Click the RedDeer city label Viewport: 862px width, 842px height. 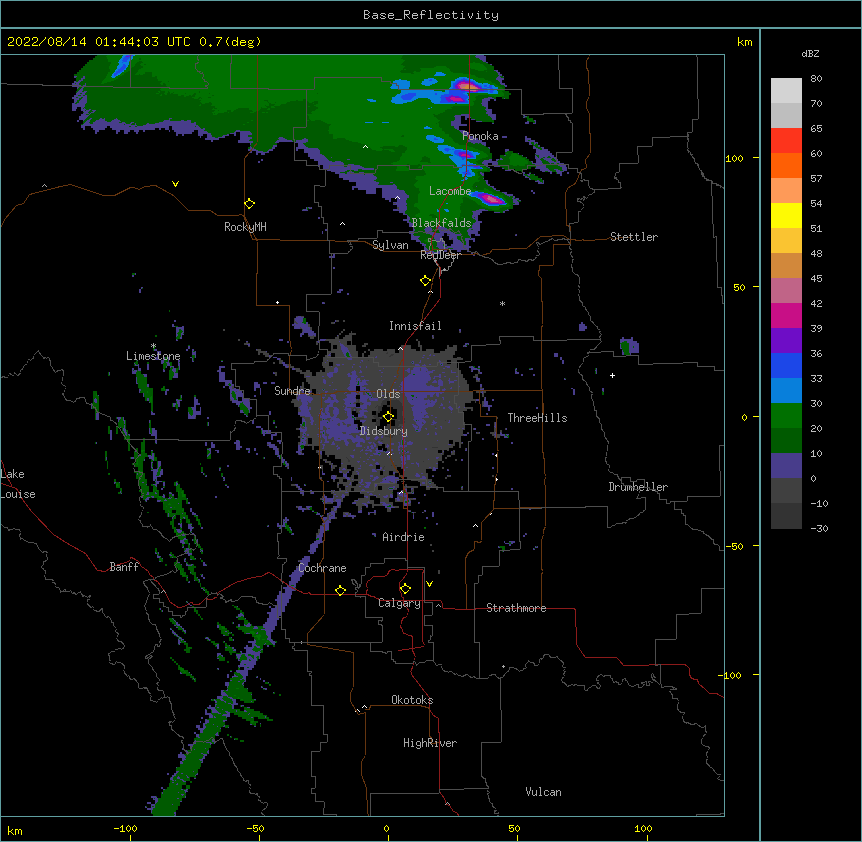[x=440, y=255]
